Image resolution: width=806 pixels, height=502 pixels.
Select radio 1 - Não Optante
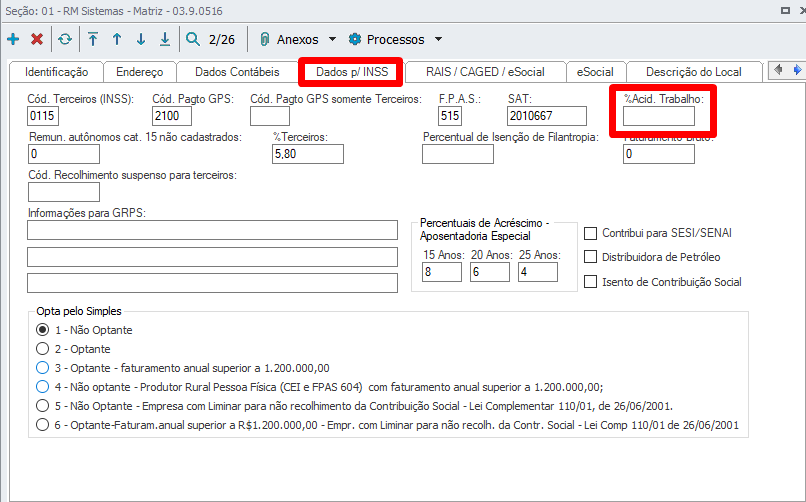coord(43,329)
